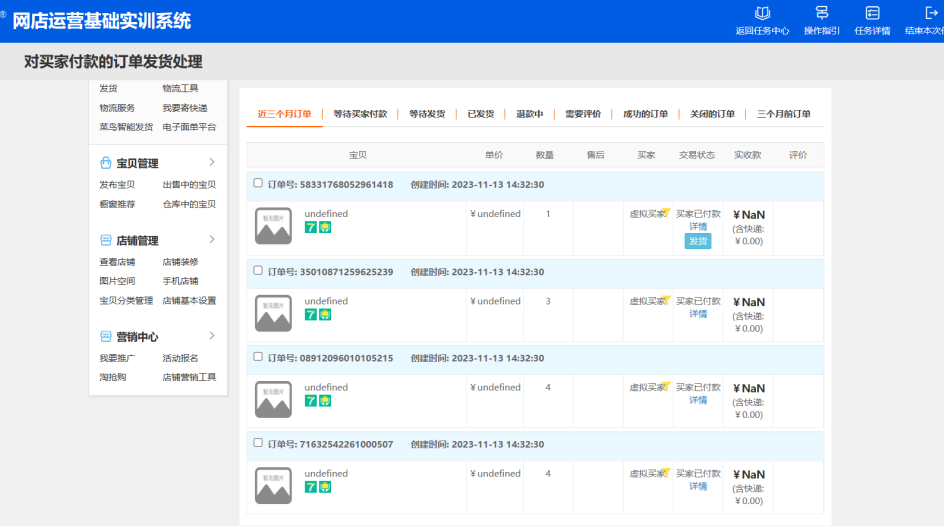Image resolution: width=944 pixels, height=531 pixels.
Task: Open the 三个月前订单 tab
Action: [x=784, y=114]
